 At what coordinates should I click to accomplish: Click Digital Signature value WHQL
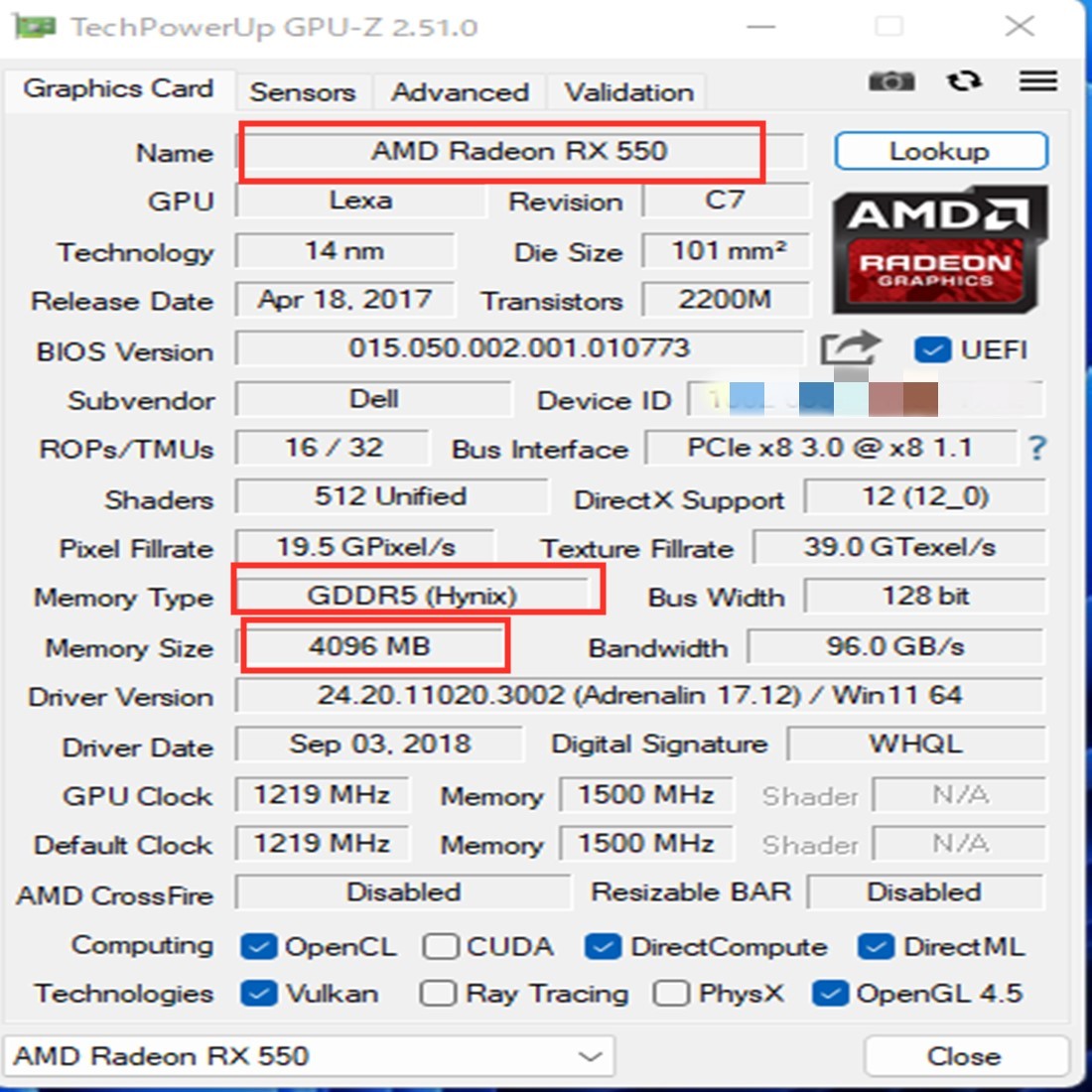(916, 745)
